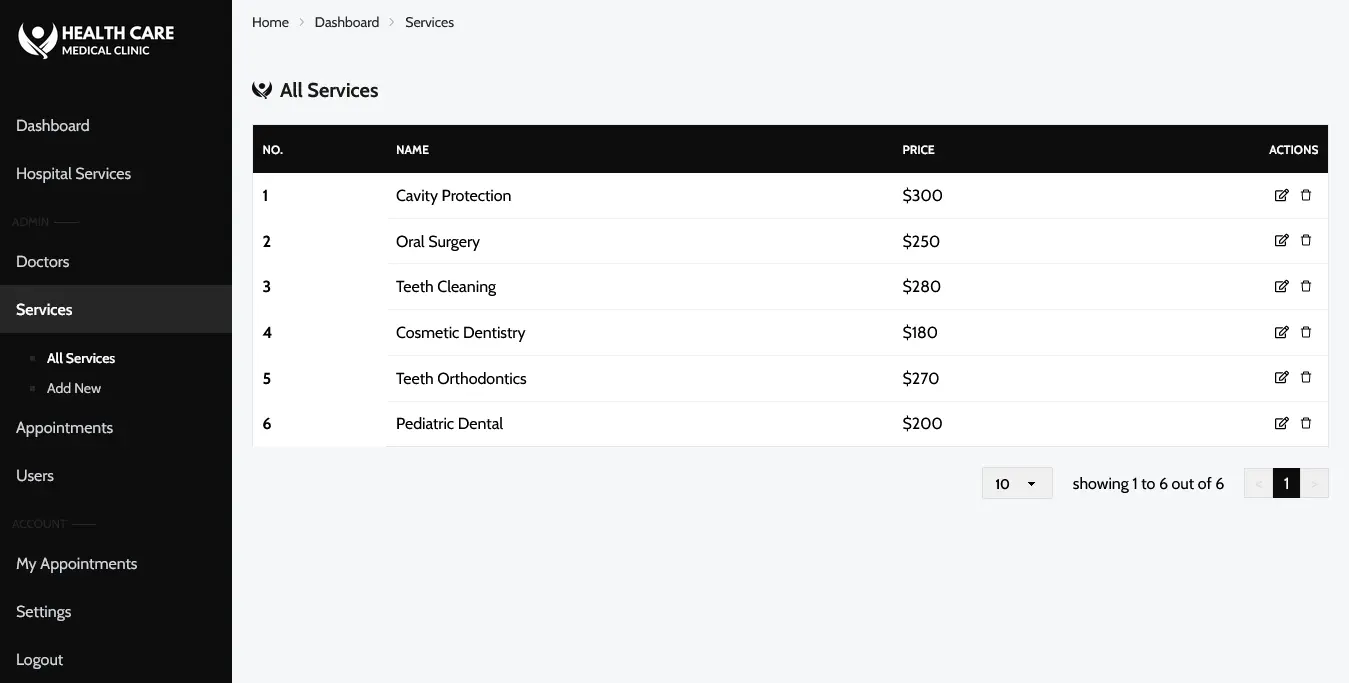The image size is (1349, 683).
Task: Open Appointments in the sidebar
Action: click(x=116, y=427)
